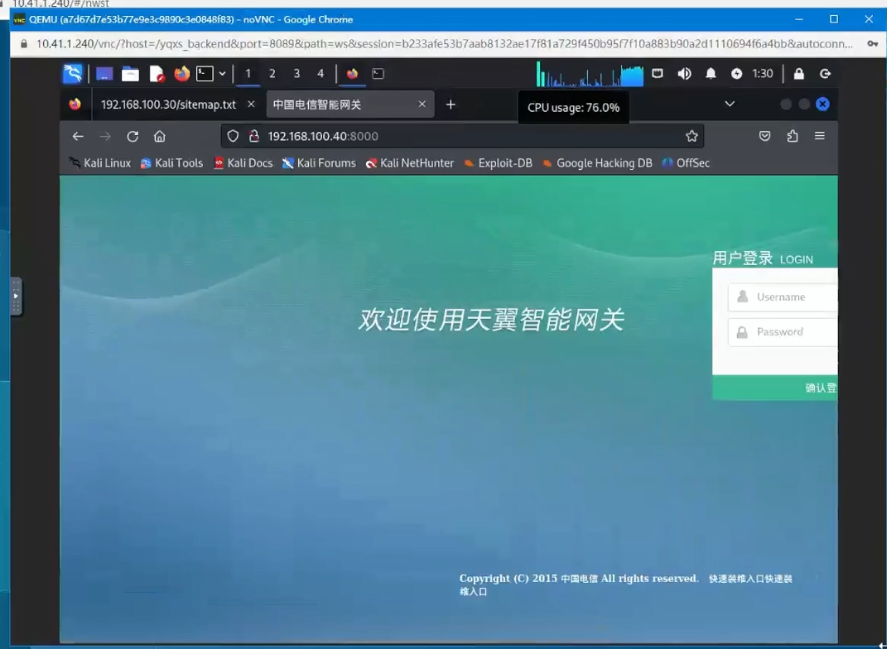The image size is (887, 649).
Task: Reload the current page
Action: click(132, 136)
